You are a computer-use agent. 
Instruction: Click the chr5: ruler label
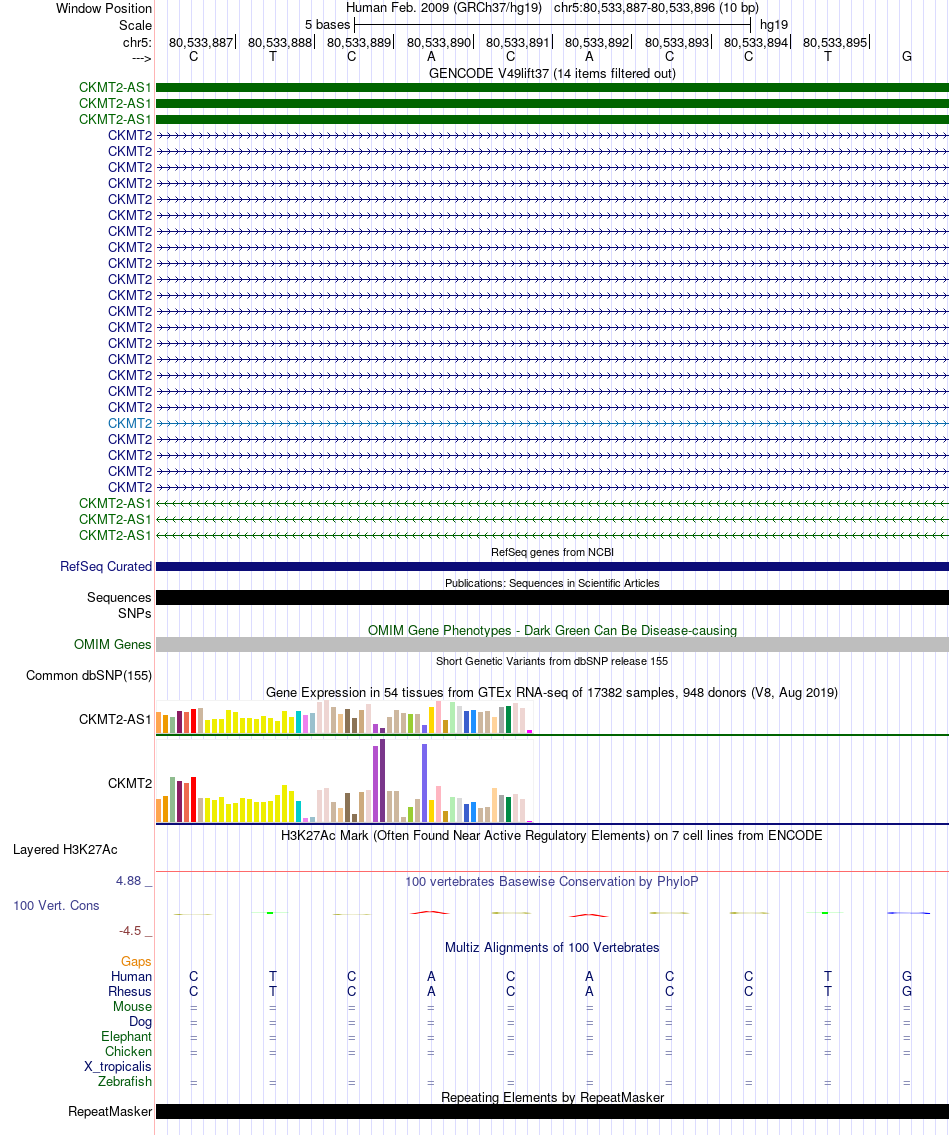[x=137, y=43]
